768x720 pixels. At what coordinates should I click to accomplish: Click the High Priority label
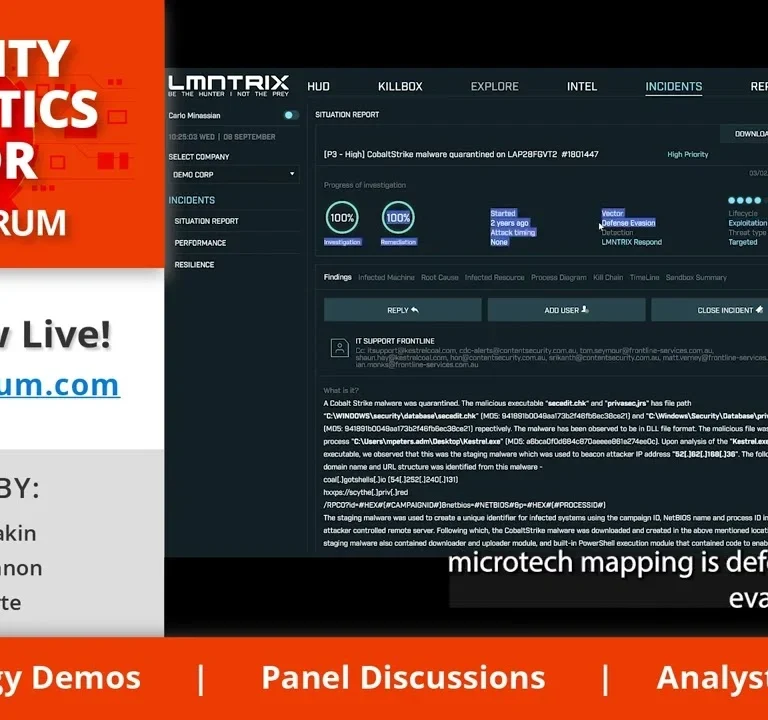click(688, 154)
